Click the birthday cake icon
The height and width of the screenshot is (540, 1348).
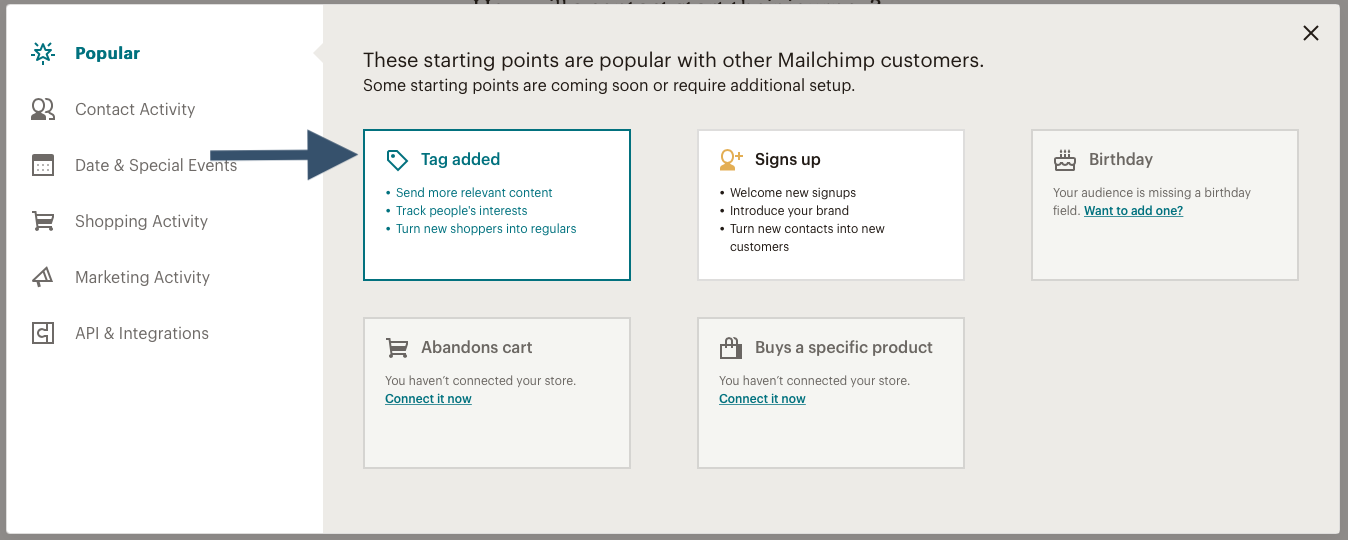click(1065, 160)
